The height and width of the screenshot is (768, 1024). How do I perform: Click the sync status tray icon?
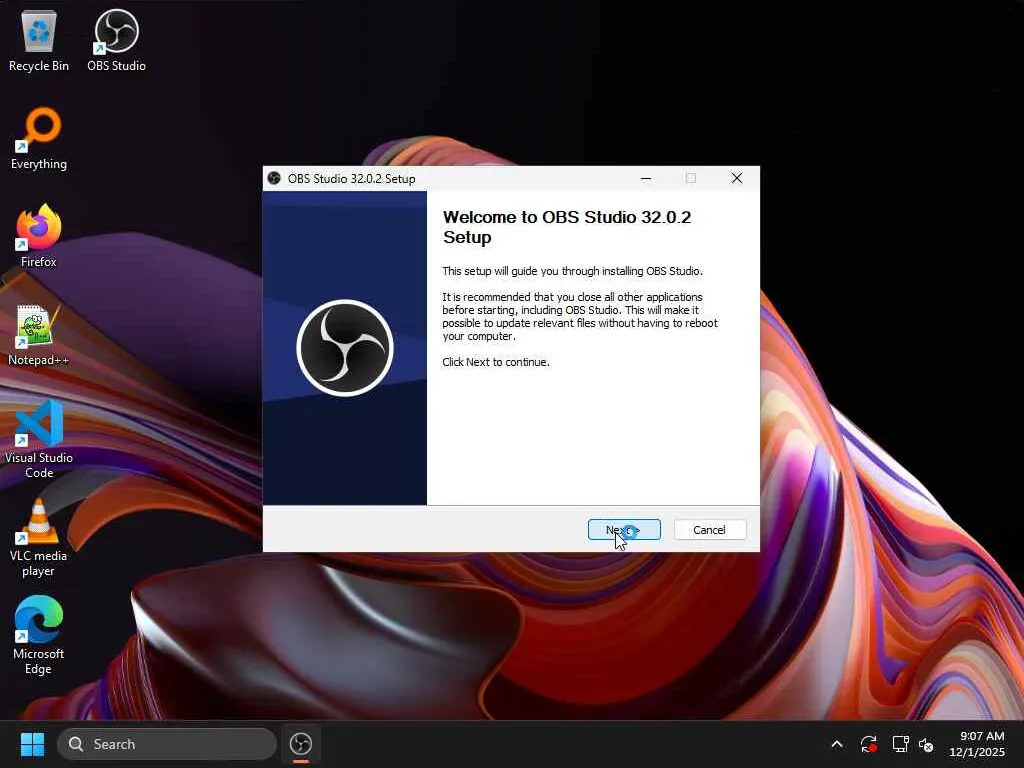[x=869, y=744]
